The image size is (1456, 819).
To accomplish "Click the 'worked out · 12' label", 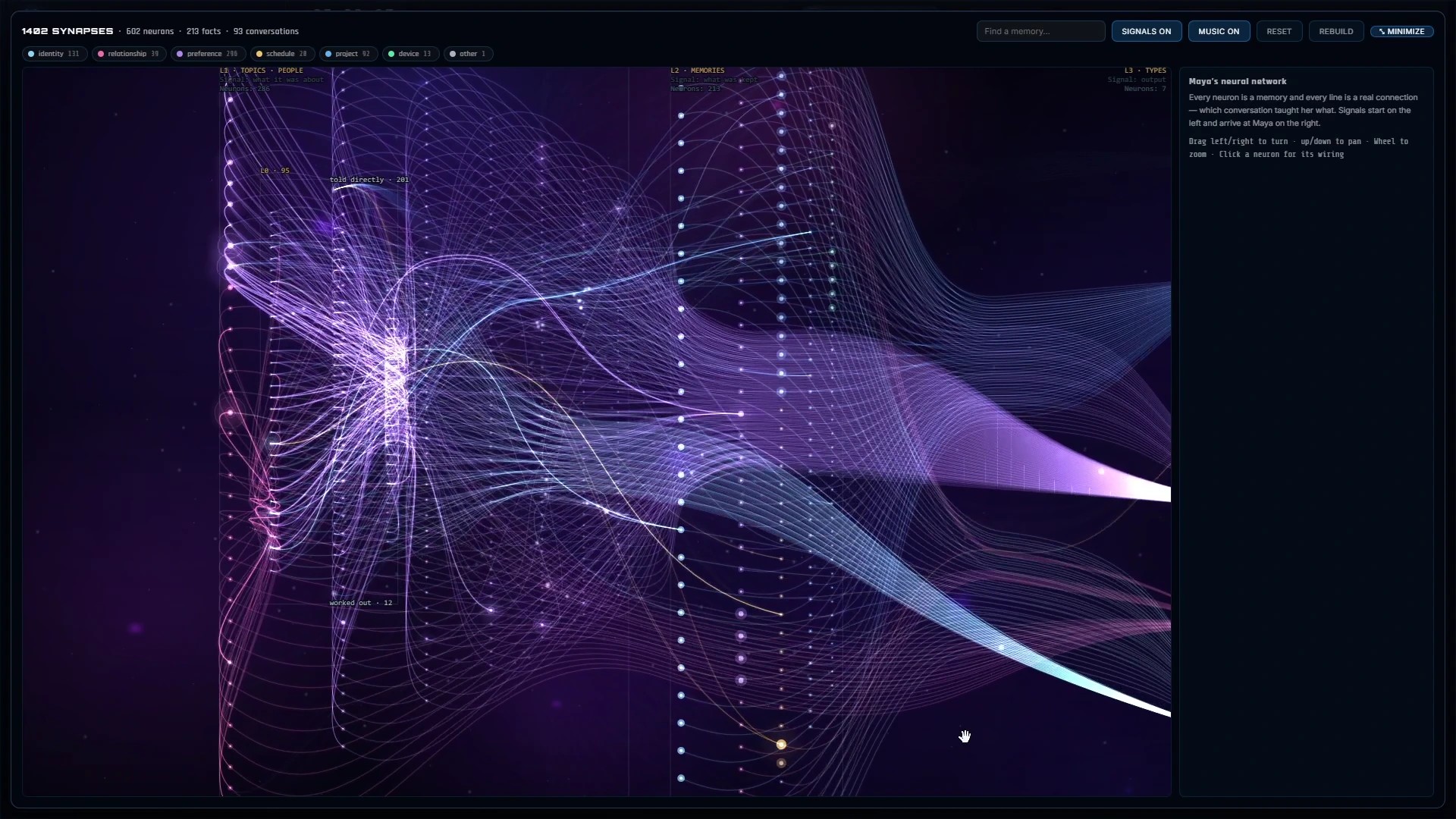I will point(361,603).
